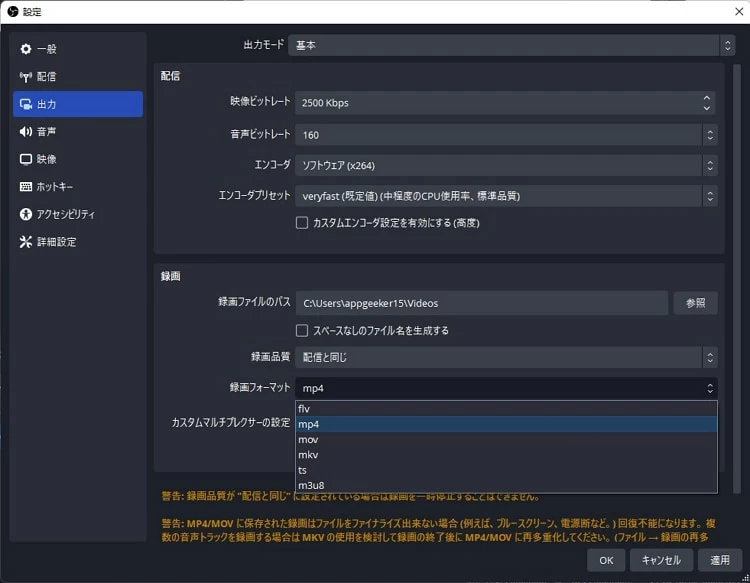
Task: Click the recording file path field
Action: tap(481, 303)
